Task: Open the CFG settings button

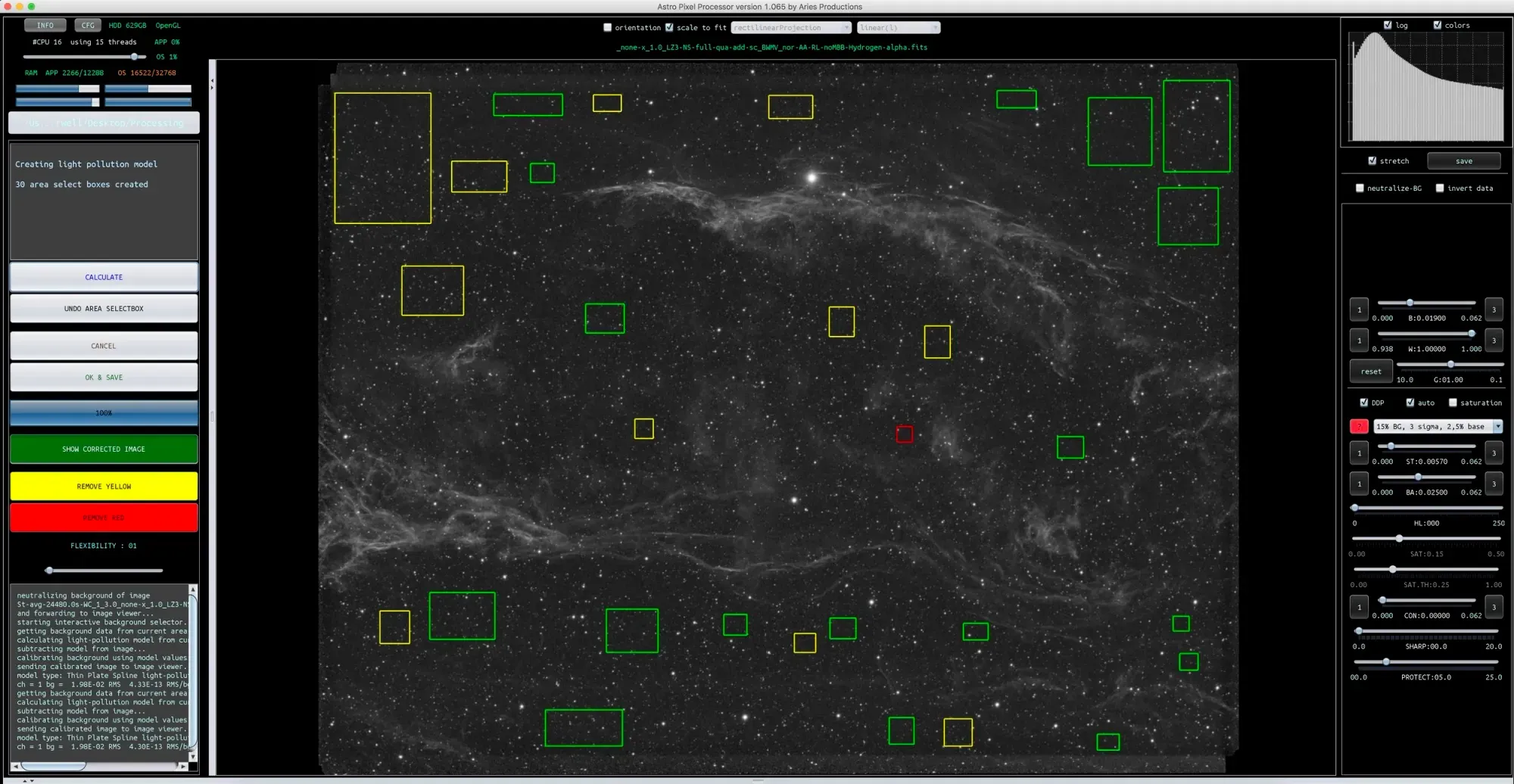Action: coord(88,26)
